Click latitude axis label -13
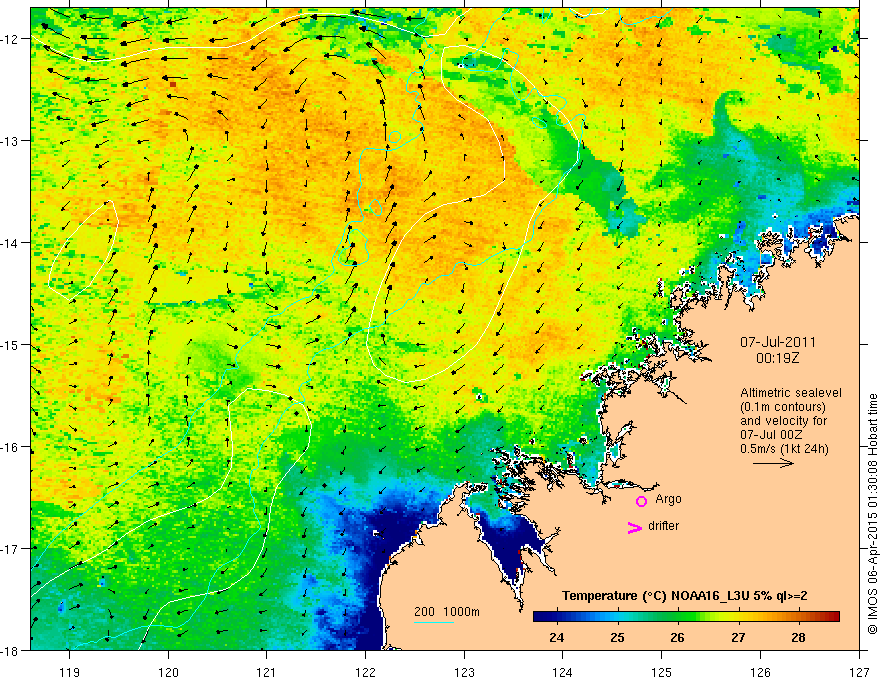Viewport: 880px width, 680px height. (10, 141)
